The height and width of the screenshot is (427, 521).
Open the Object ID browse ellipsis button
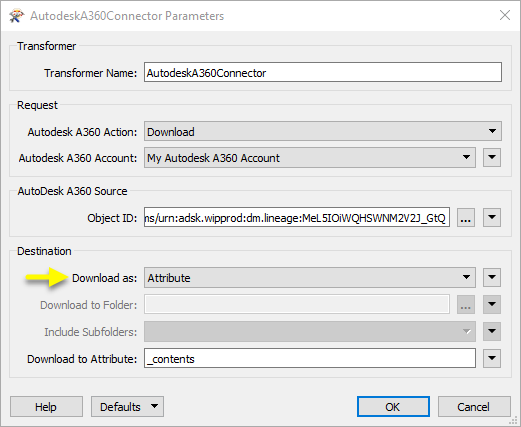[x=465, y=218]
